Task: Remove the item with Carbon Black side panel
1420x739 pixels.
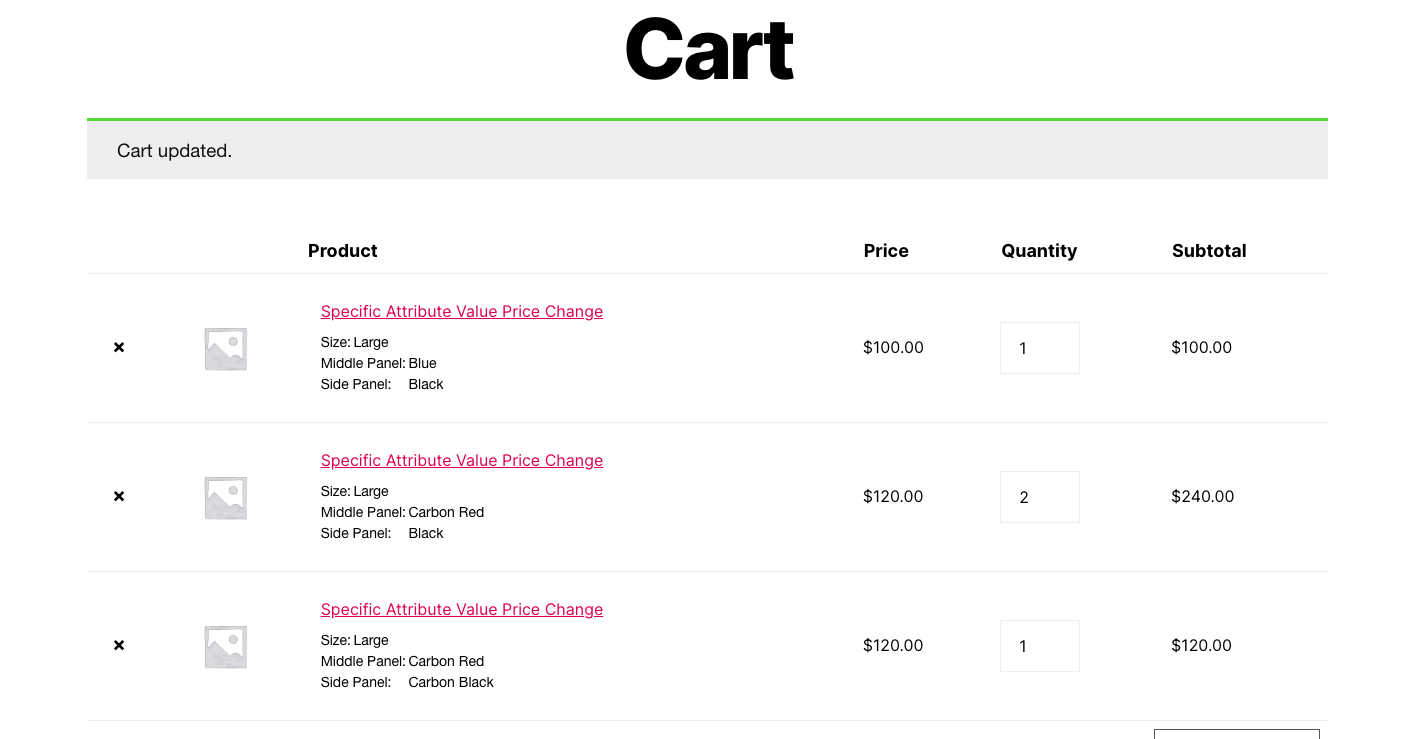Action: [x=119, y=645]
